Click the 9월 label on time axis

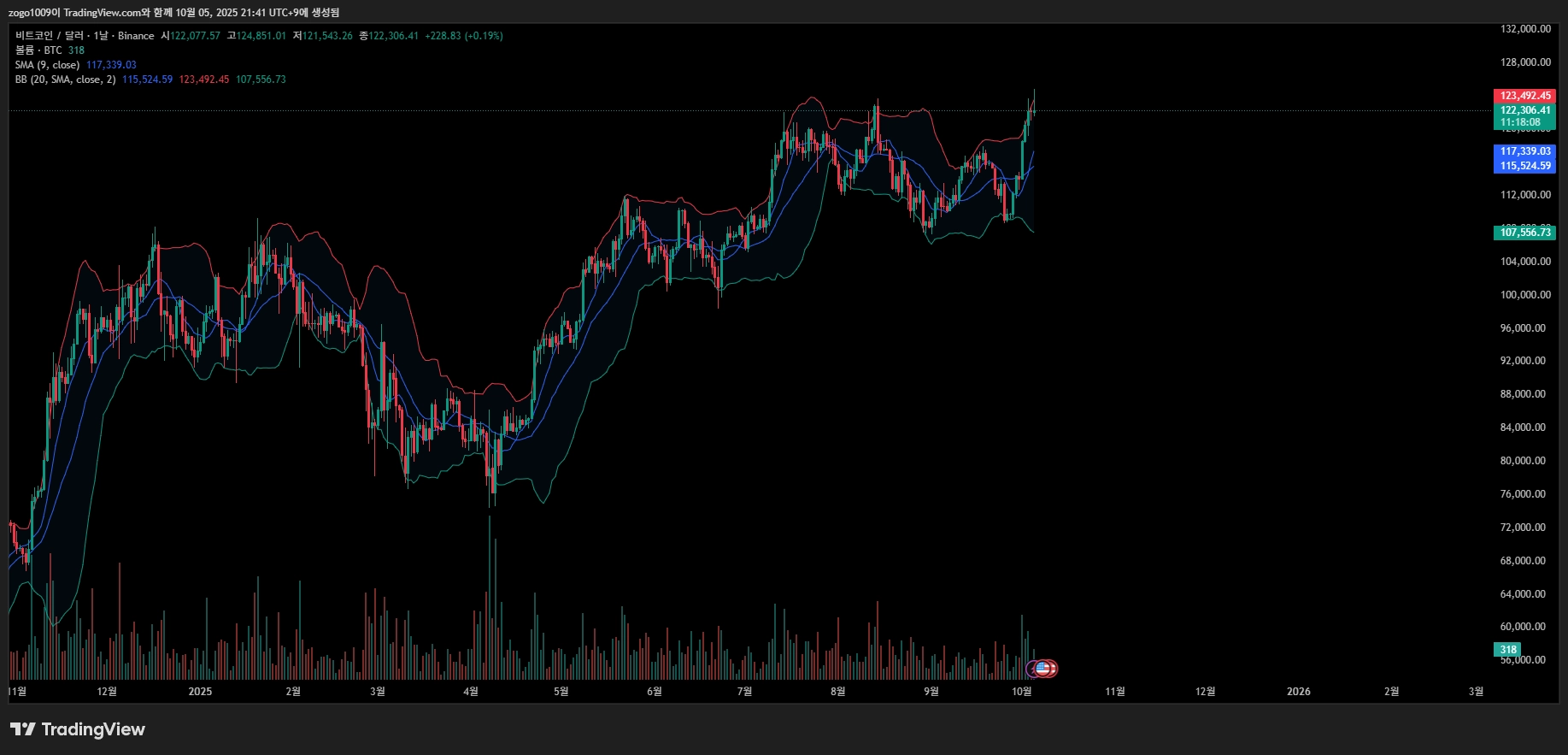[931, 692]
